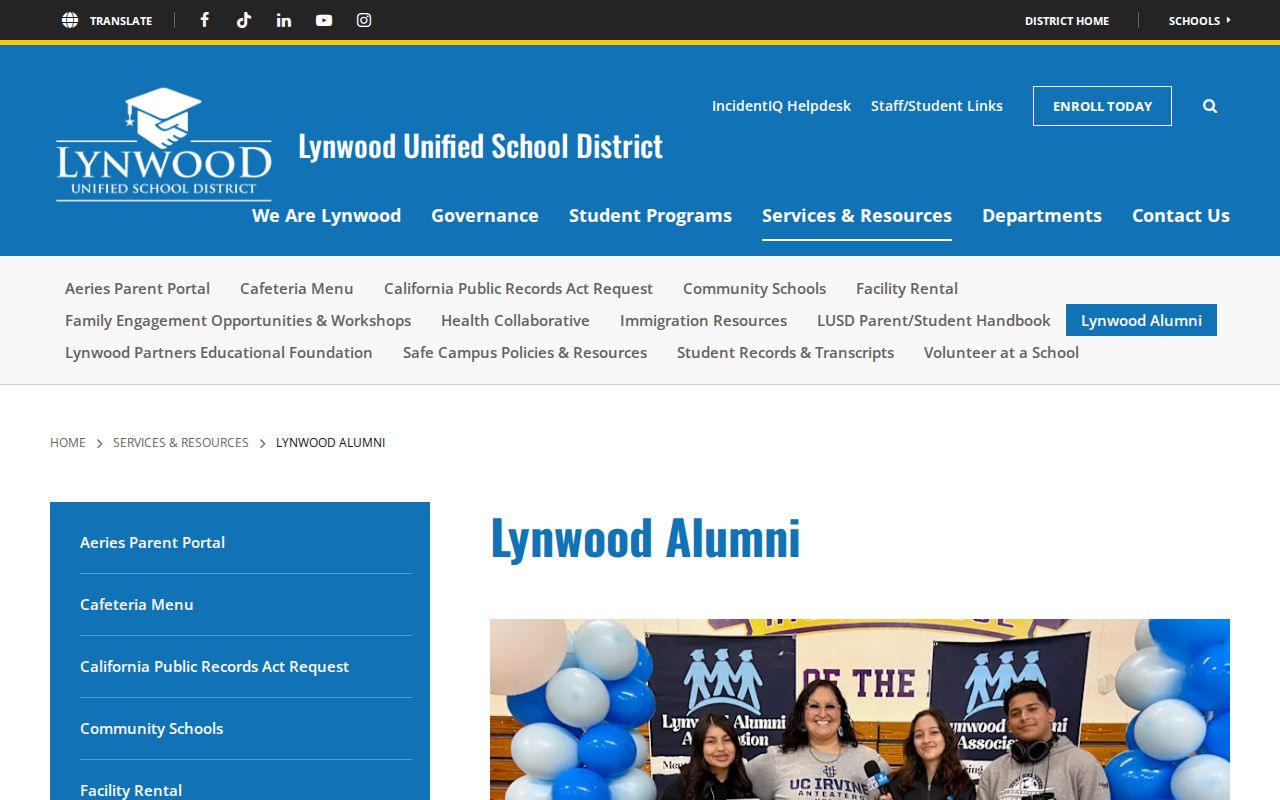Open District Home link
The width and height of the screenshot is (1280, 800).
(1067, 20)
